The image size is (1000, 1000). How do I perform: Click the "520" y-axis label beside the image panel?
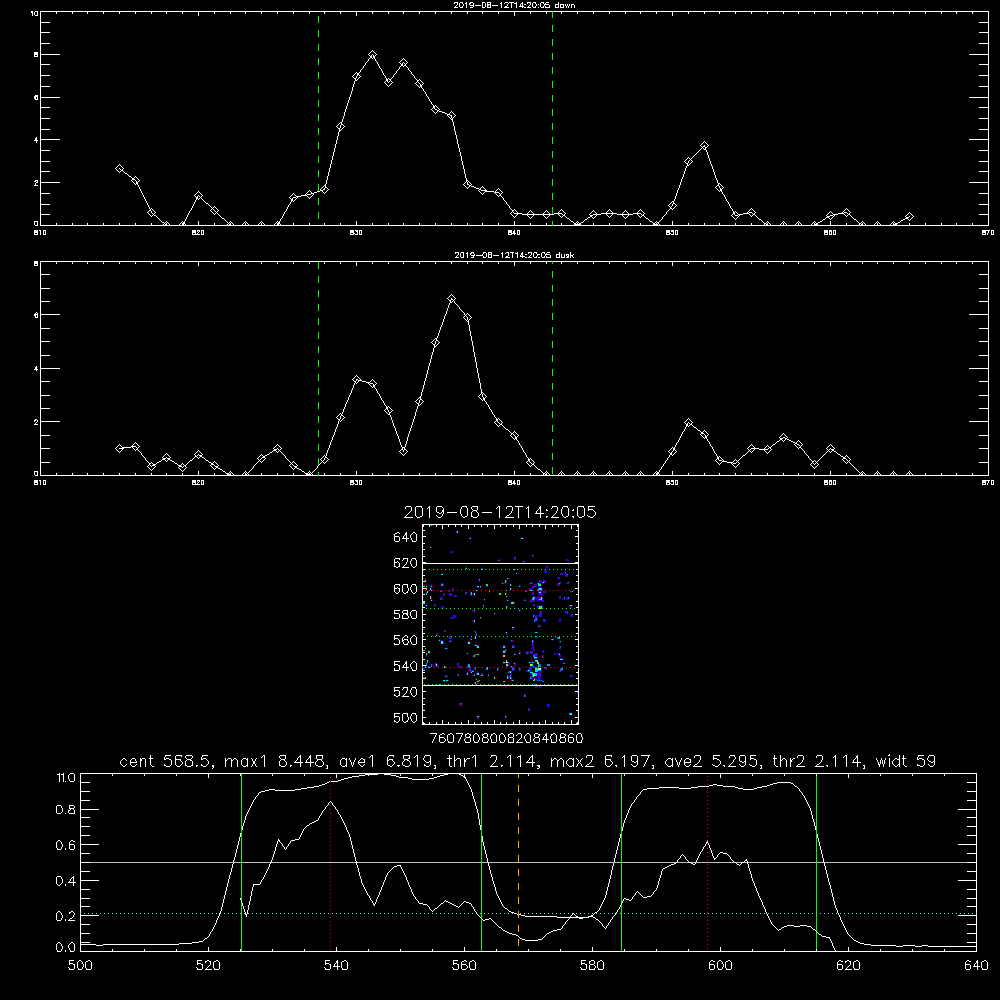[406, 692]
